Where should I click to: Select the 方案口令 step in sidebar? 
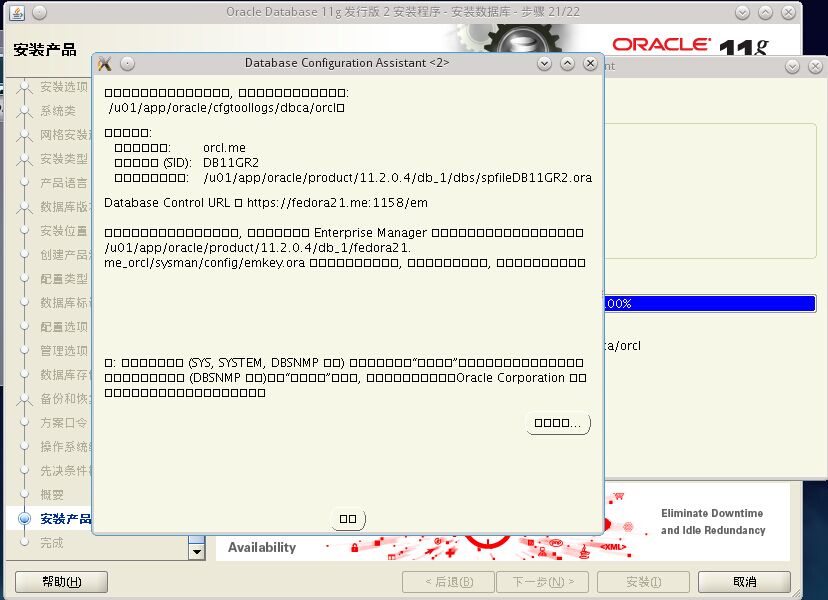64,423
